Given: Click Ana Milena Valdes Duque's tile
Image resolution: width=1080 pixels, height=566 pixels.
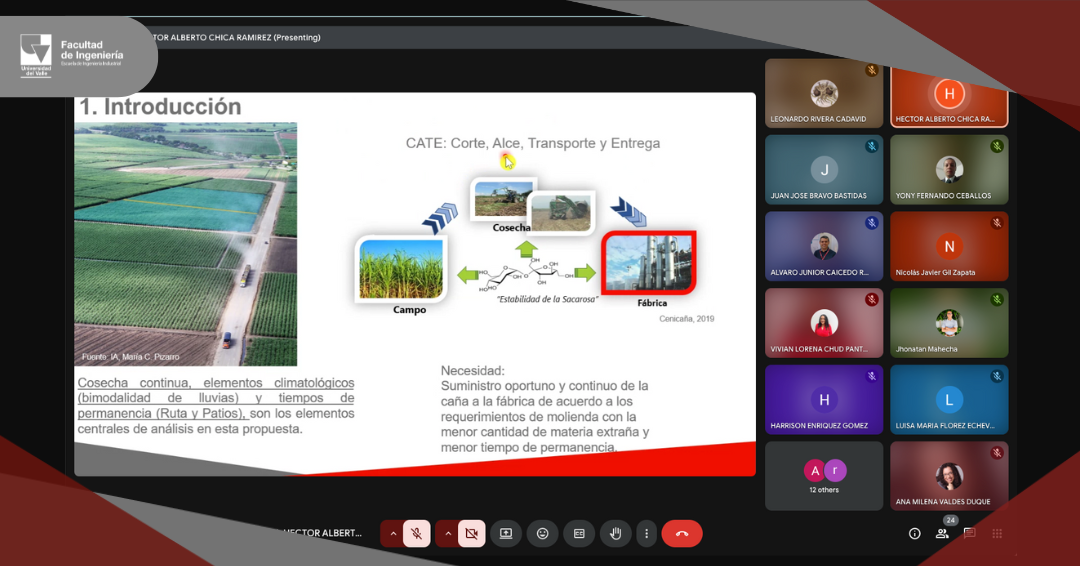Looking at the screenshot, I should click(948, 476).
